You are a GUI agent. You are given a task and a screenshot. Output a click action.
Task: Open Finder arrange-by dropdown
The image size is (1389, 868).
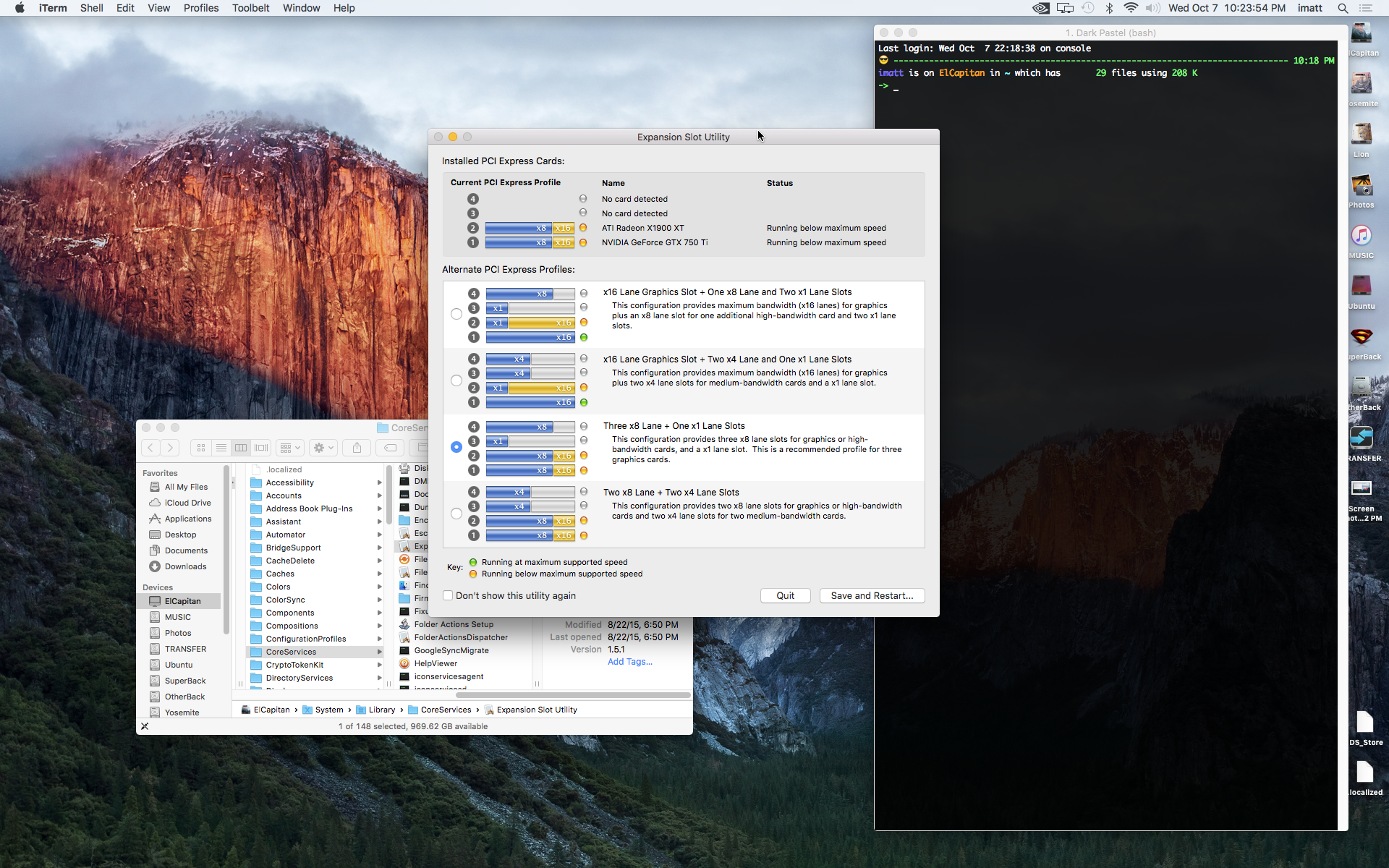[x=290, y=448]
